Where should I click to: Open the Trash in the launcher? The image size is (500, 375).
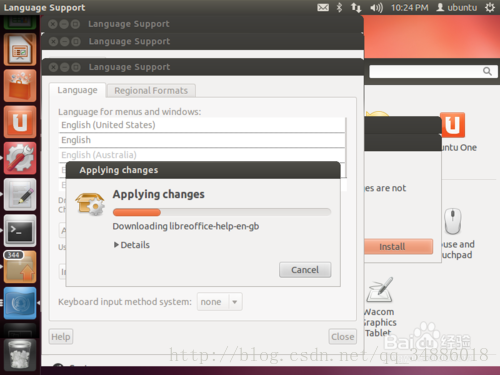20,355
